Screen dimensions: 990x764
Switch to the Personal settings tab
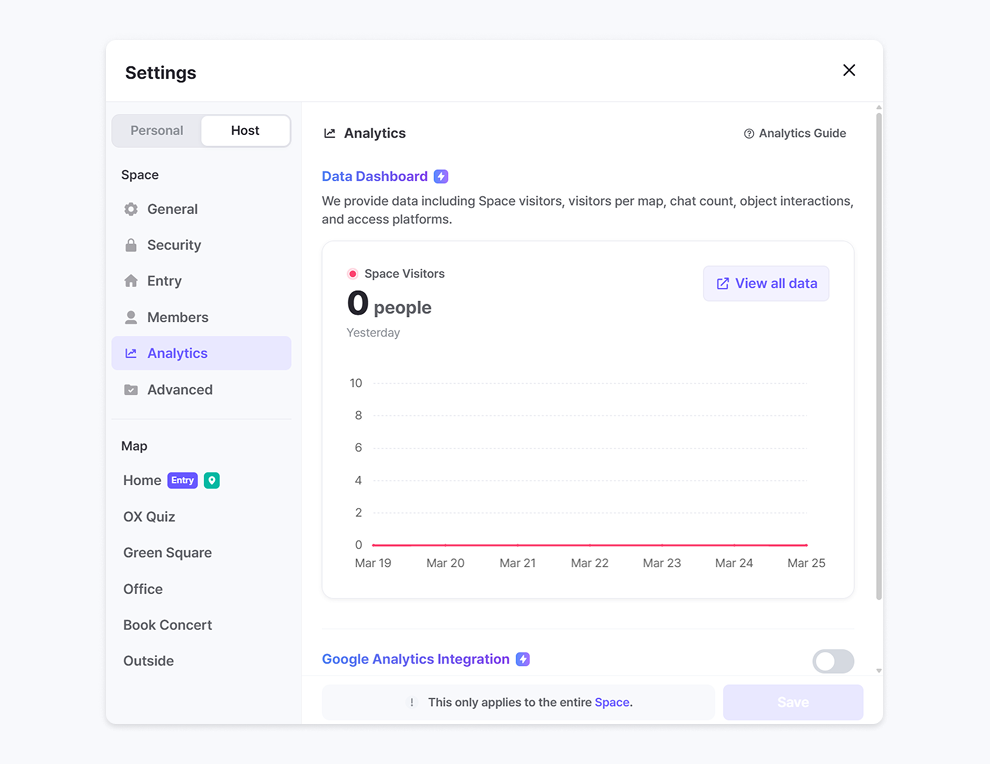point(157,131)
